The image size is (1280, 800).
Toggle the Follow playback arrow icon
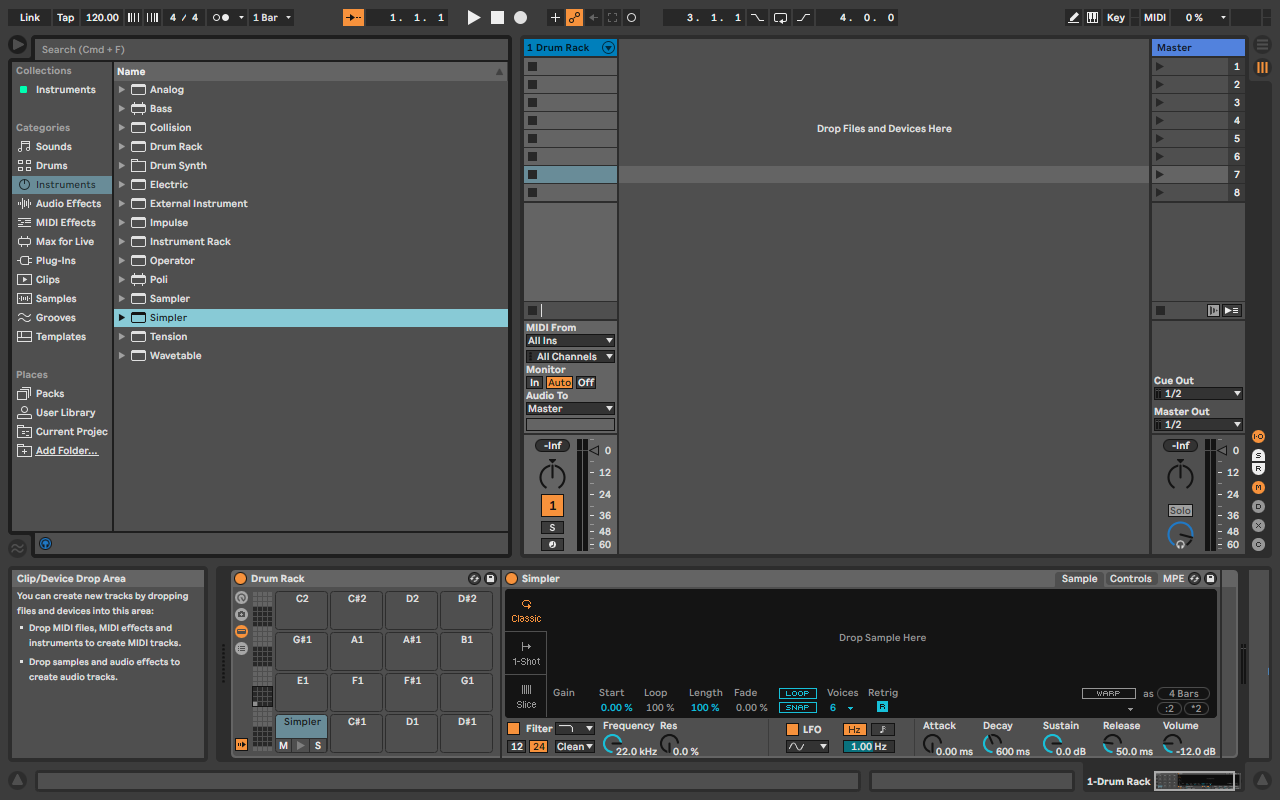(354, 17)
